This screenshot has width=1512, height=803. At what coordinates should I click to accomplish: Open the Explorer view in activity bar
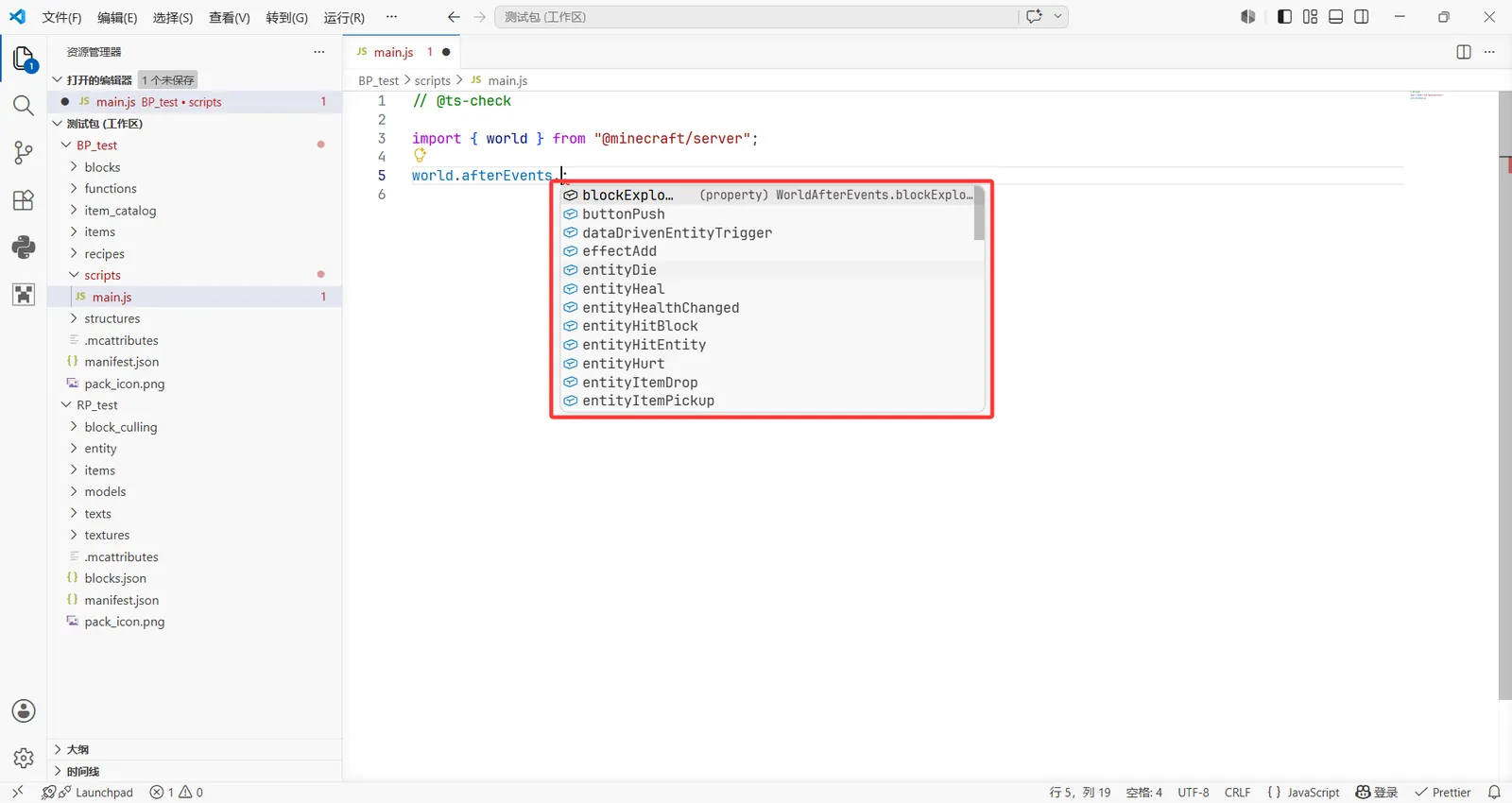[24, 59]
